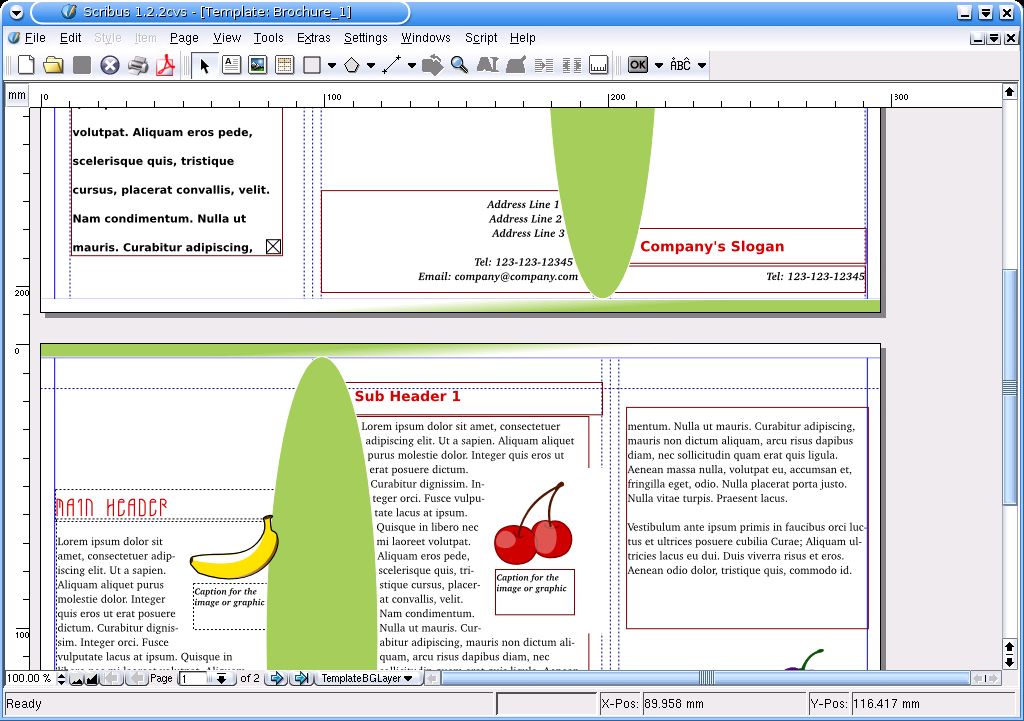This screenshot has height=721, width=1024.
Task: Open the shape tool dropdown arrow
Action: (x=332, y=65)
